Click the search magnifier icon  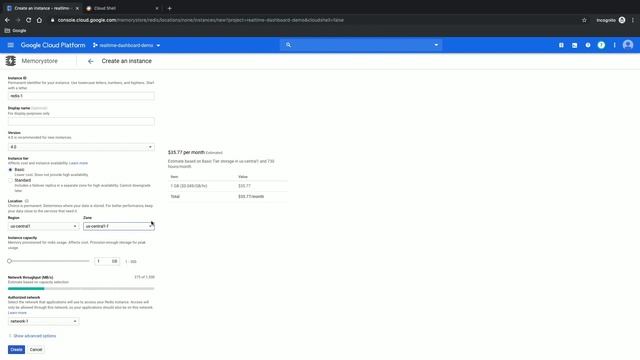click(x=288, y=45)
